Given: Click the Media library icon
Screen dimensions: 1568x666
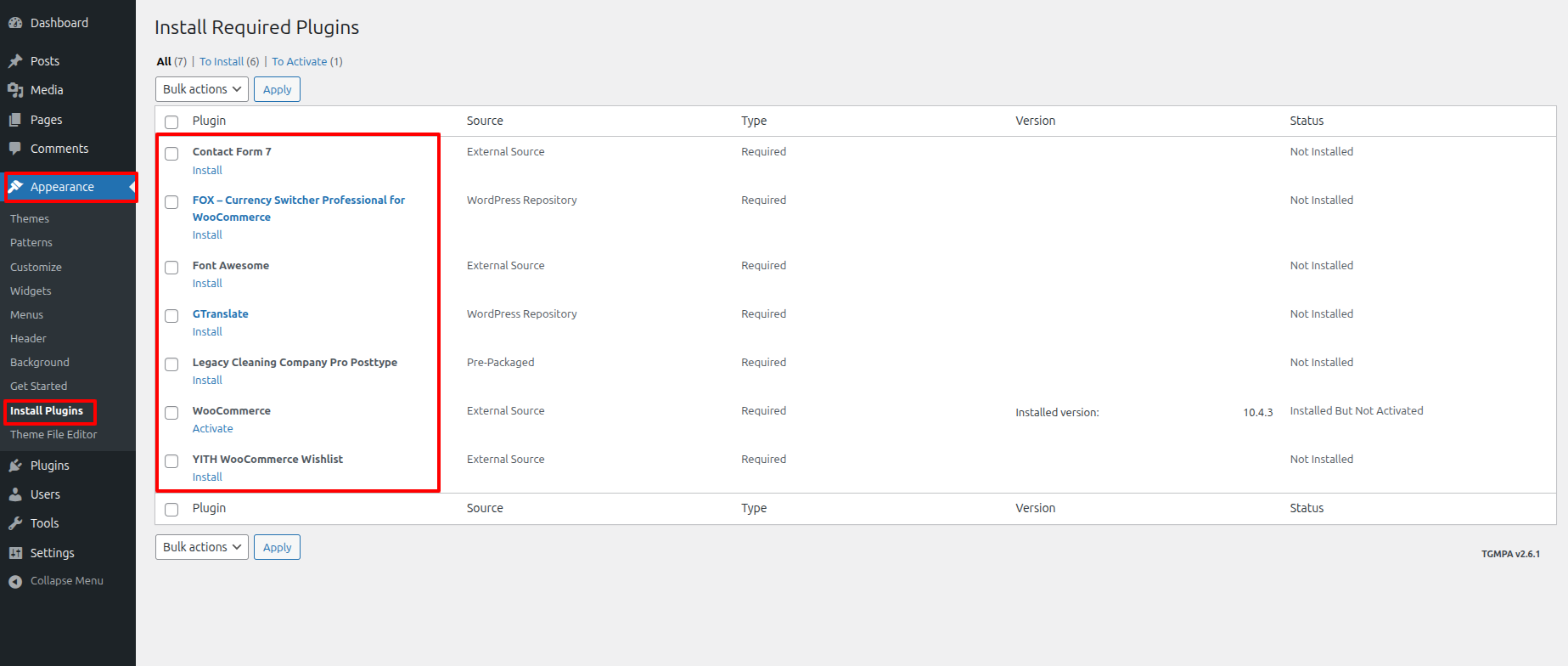Looking at the screenshot, I should (15, 90).
